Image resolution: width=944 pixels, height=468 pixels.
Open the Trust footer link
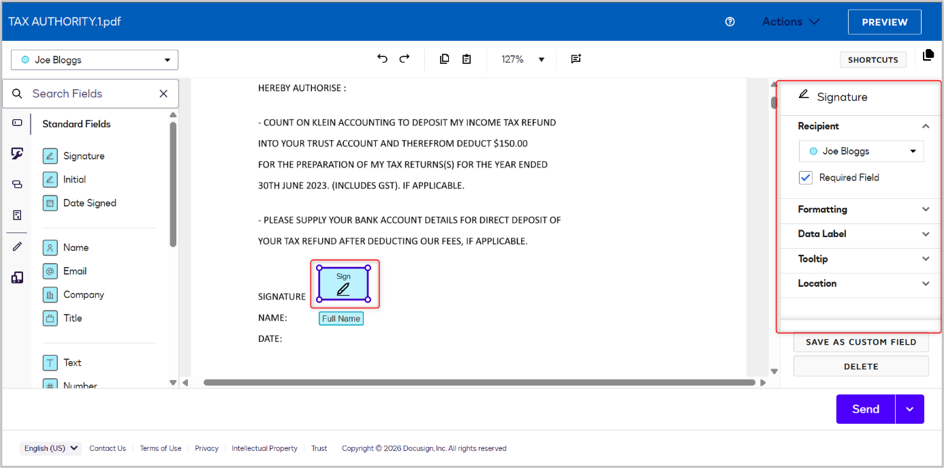pos(319,448)
